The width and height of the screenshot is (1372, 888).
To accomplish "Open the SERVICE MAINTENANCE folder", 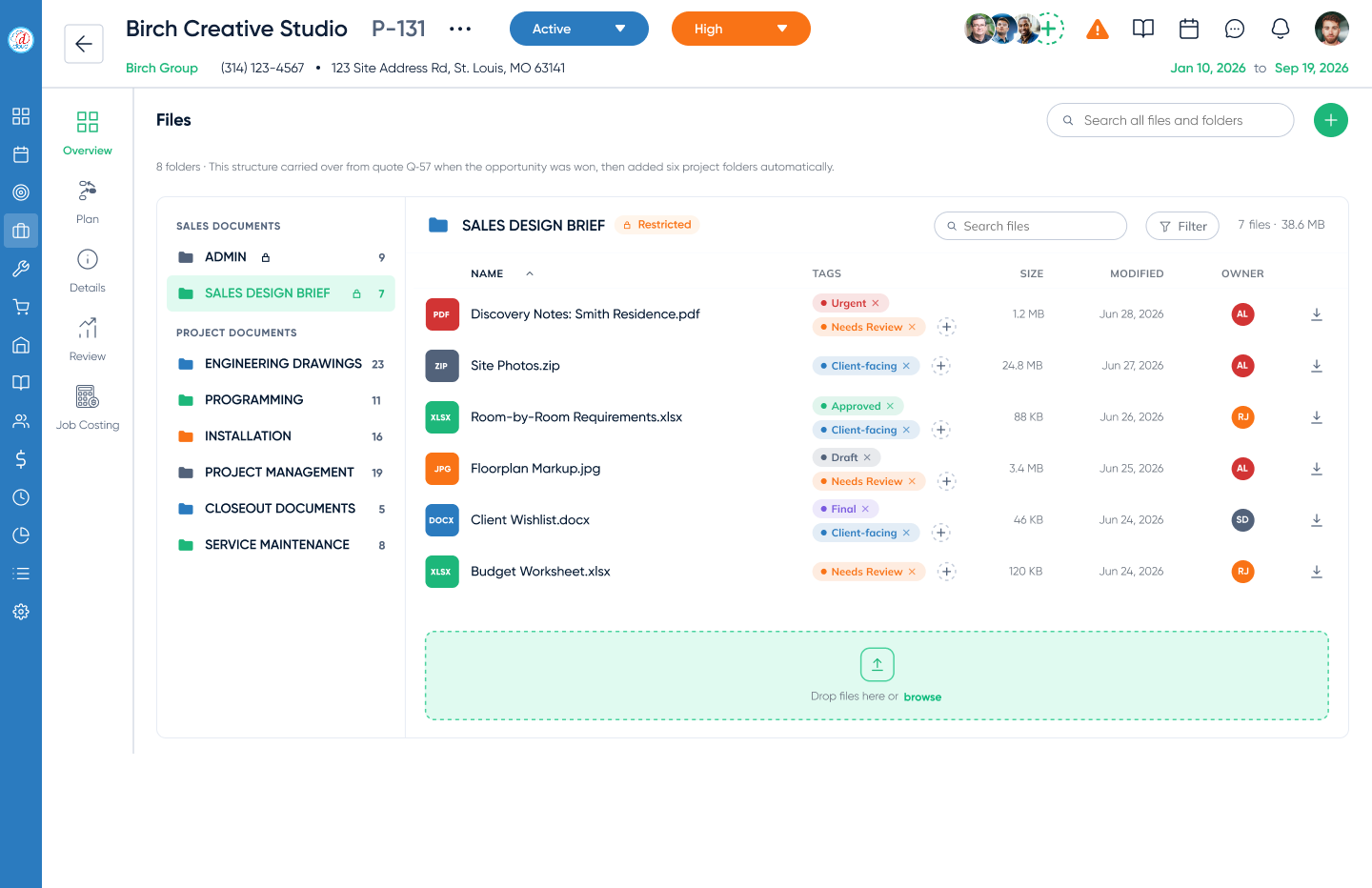I will [281, 545].
